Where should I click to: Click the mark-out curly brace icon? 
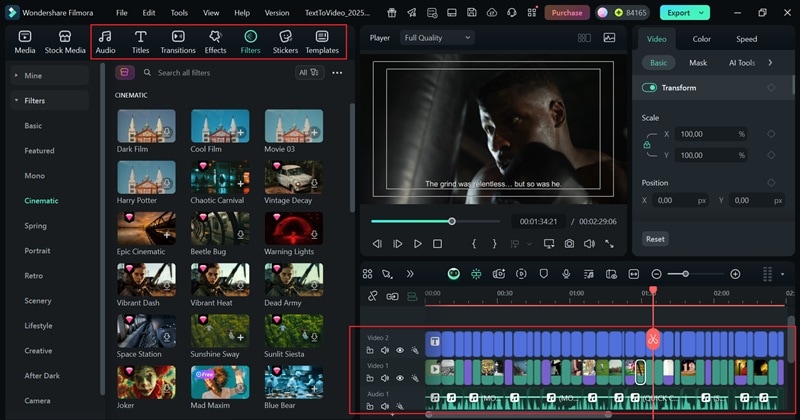(494, 244)
